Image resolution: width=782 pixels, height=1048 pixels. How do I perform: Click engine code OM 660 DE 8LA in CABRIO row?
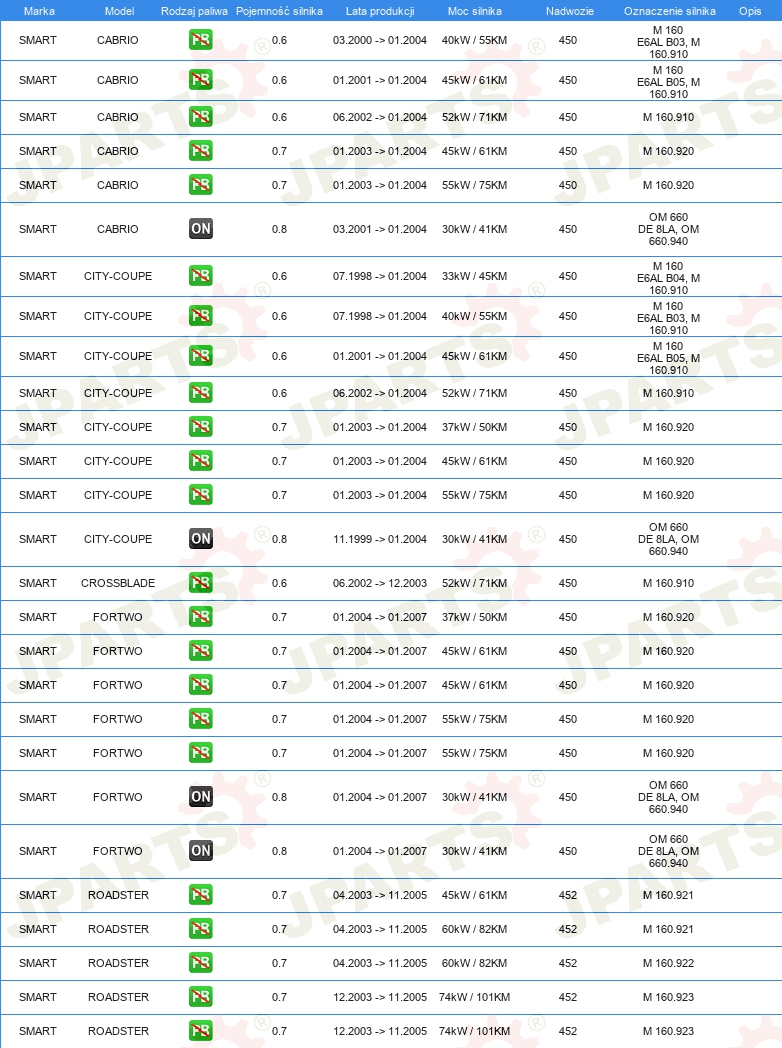coord(668,229)
